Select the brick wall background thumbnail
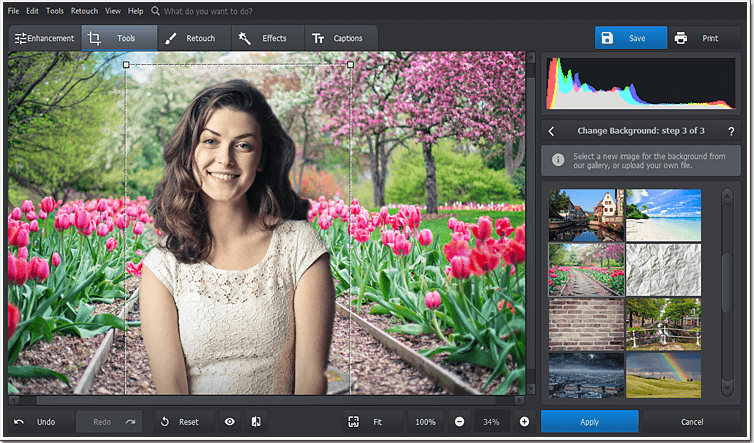This screenshot has width=754, height=443. tap(586, 324)
